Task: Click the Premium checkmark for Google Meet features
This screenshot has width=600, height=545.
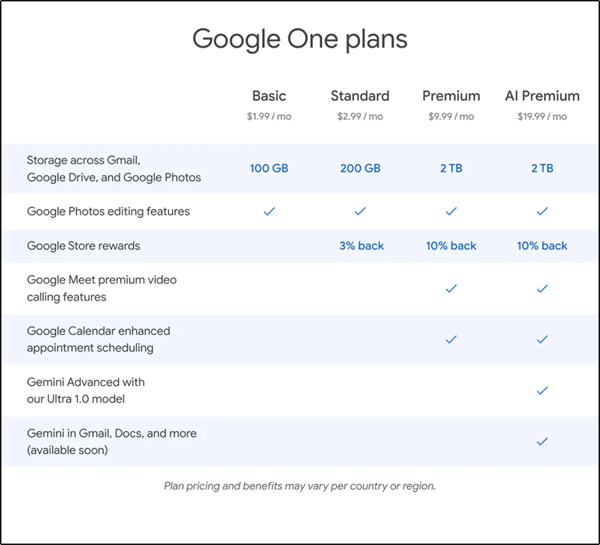Action: [451, 289]
